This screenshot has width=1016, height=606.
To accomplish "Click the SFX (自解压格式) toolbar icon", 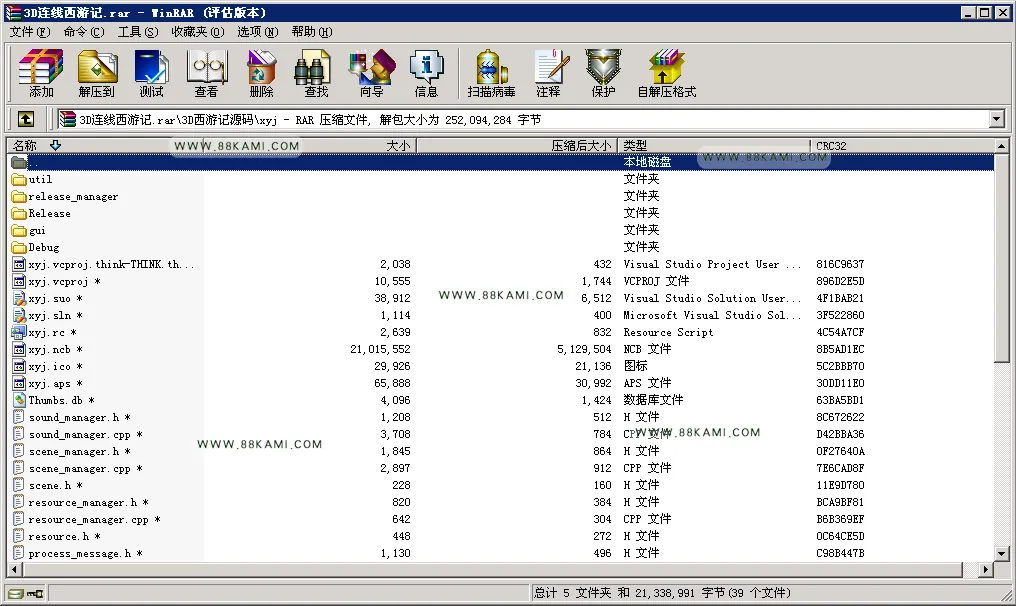I will (667, 73).
